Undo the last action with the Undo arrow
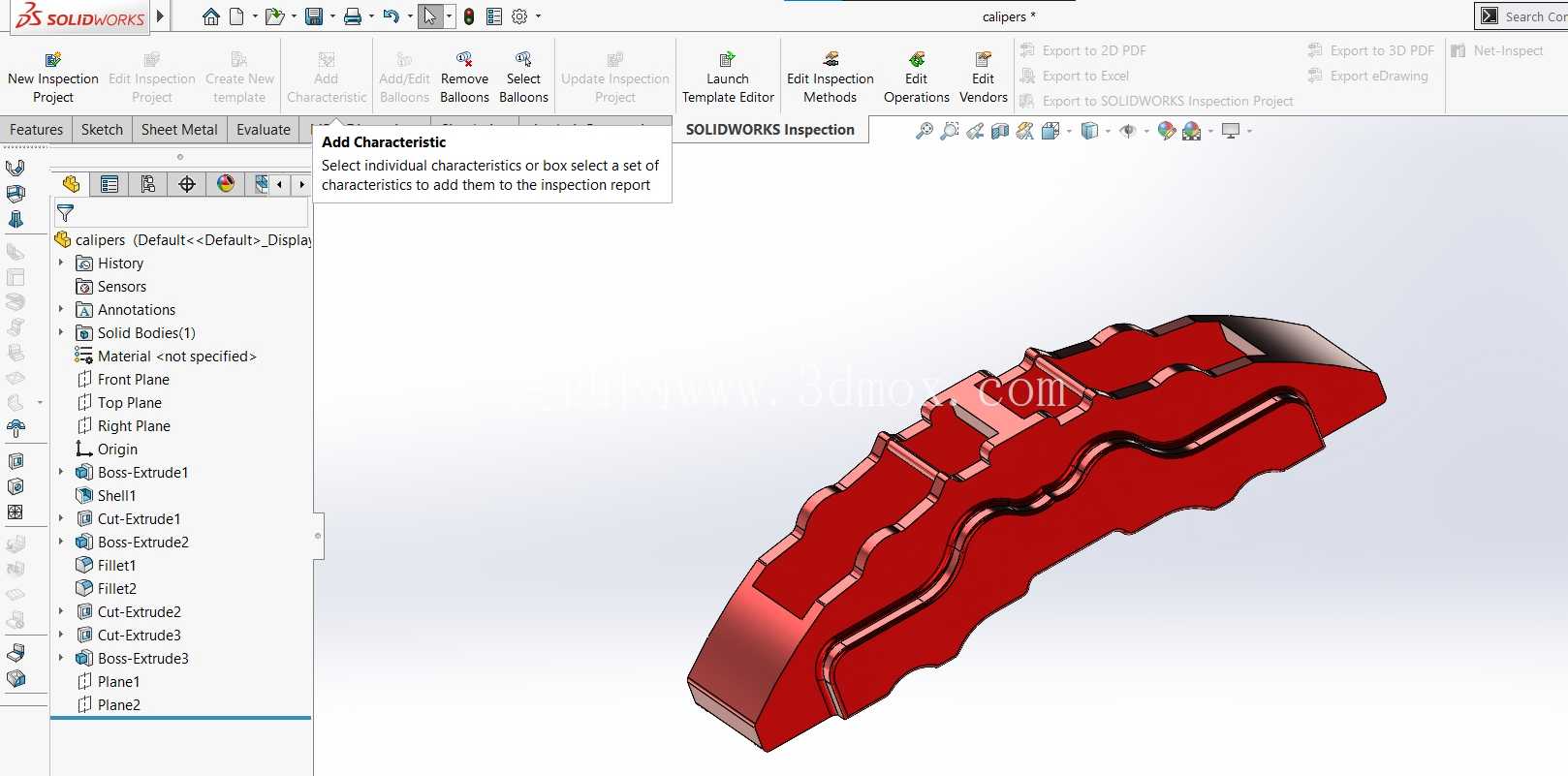1568x776 pixels. pos(391,16)
